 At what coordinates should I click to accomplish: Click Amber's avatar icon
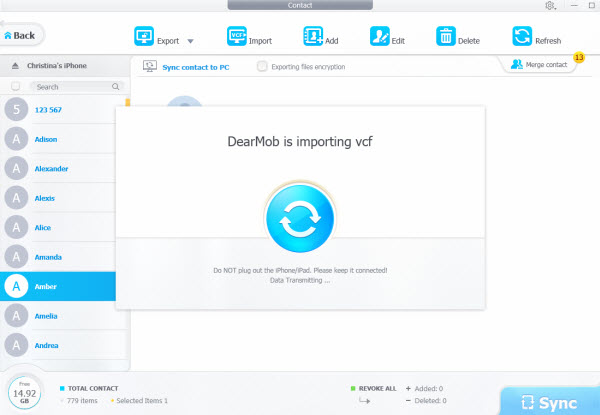[x=16, y=286]
